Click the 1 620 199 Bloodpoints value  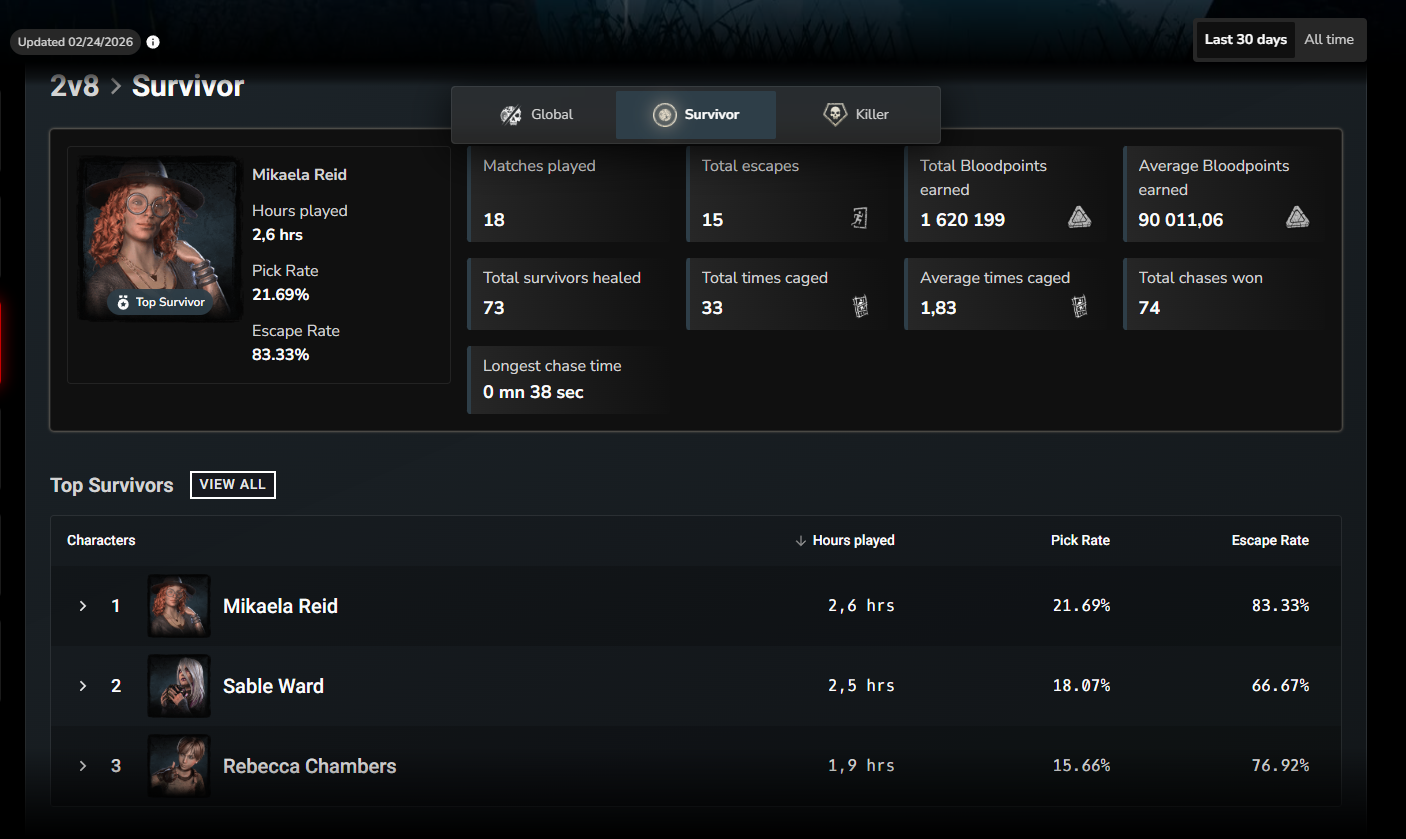point(962,220)
